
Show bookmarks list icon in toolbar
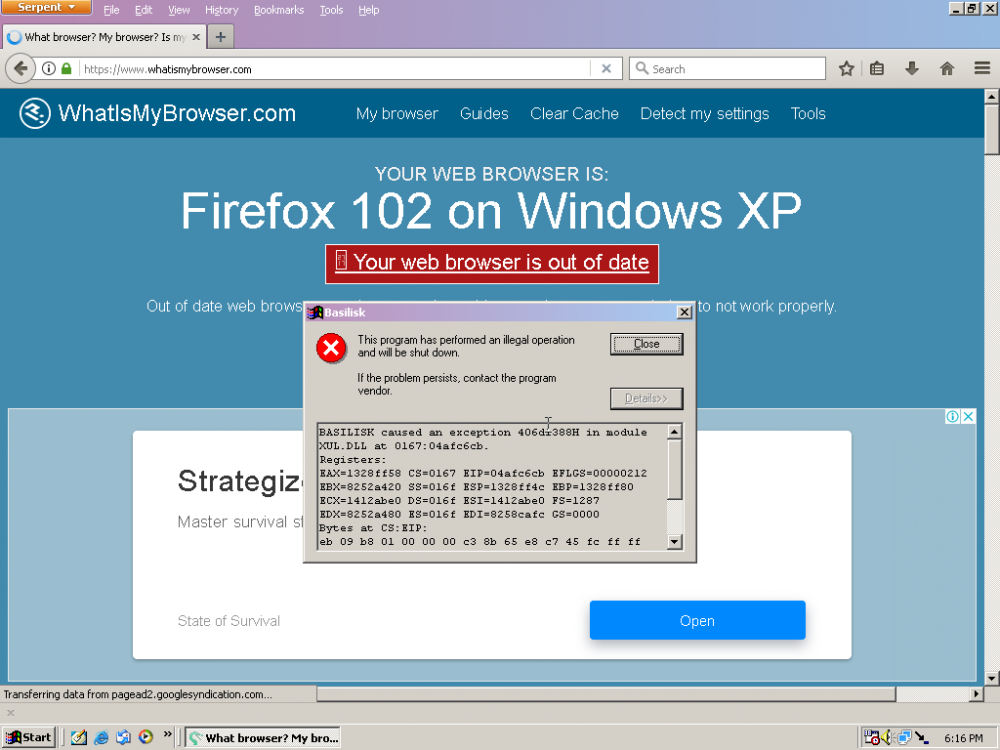877,69
